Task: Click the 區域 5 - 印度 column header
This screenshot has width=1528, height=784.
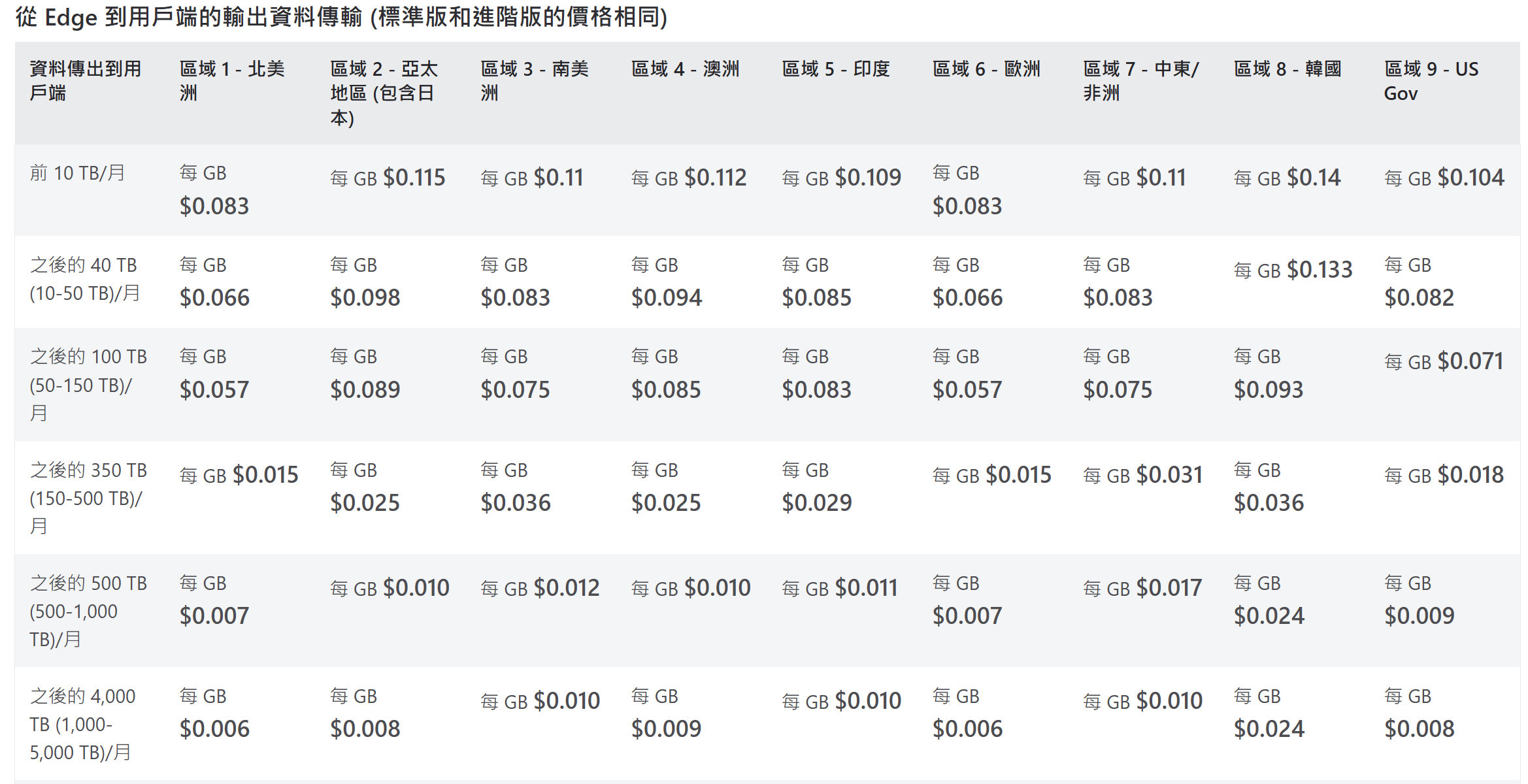Action: pos(836,69)
